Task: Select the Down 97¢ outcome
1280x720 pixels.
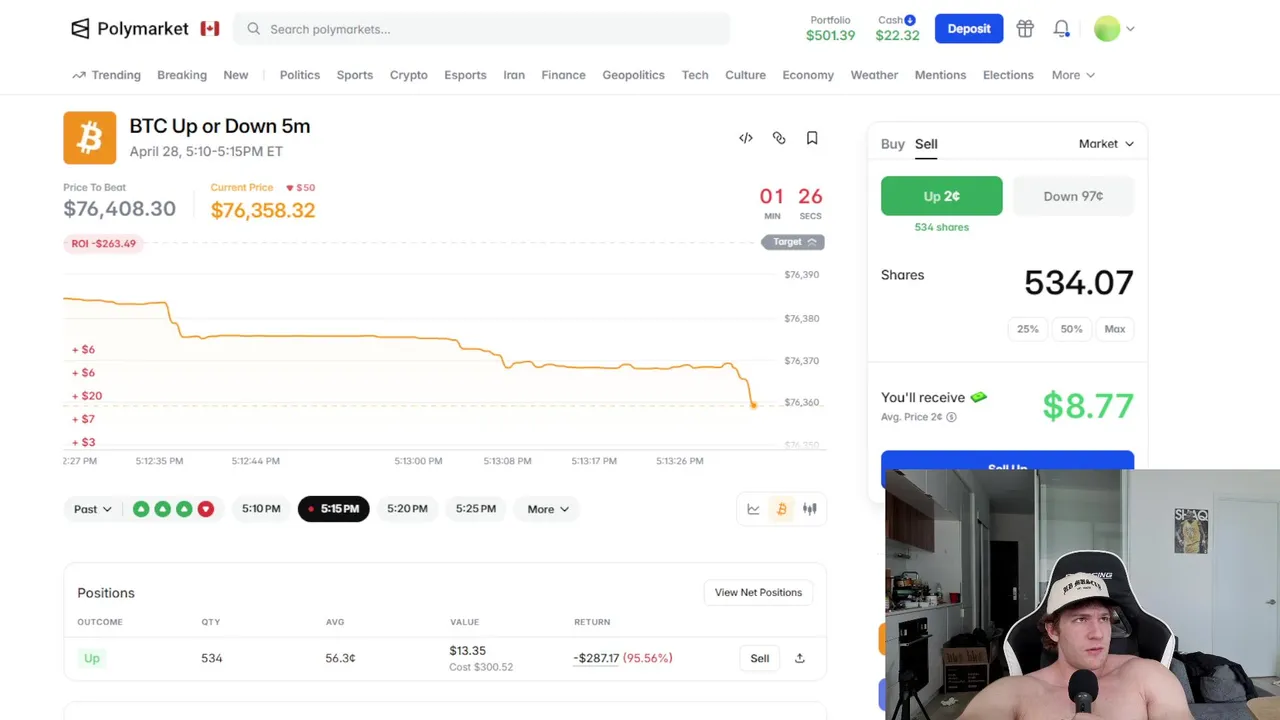Action: [1073, 196]
